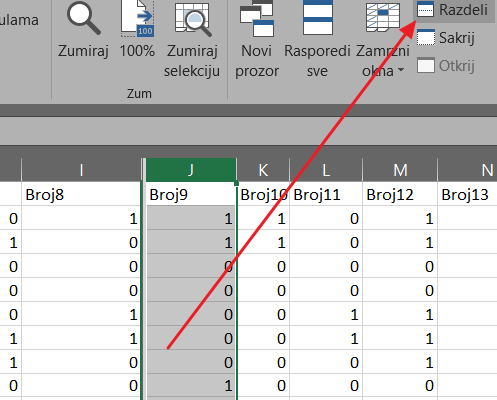Image resolution: width=497 pixels, height=400 pixels.
Task: Select column J header
Action: (x=191, y=170)
